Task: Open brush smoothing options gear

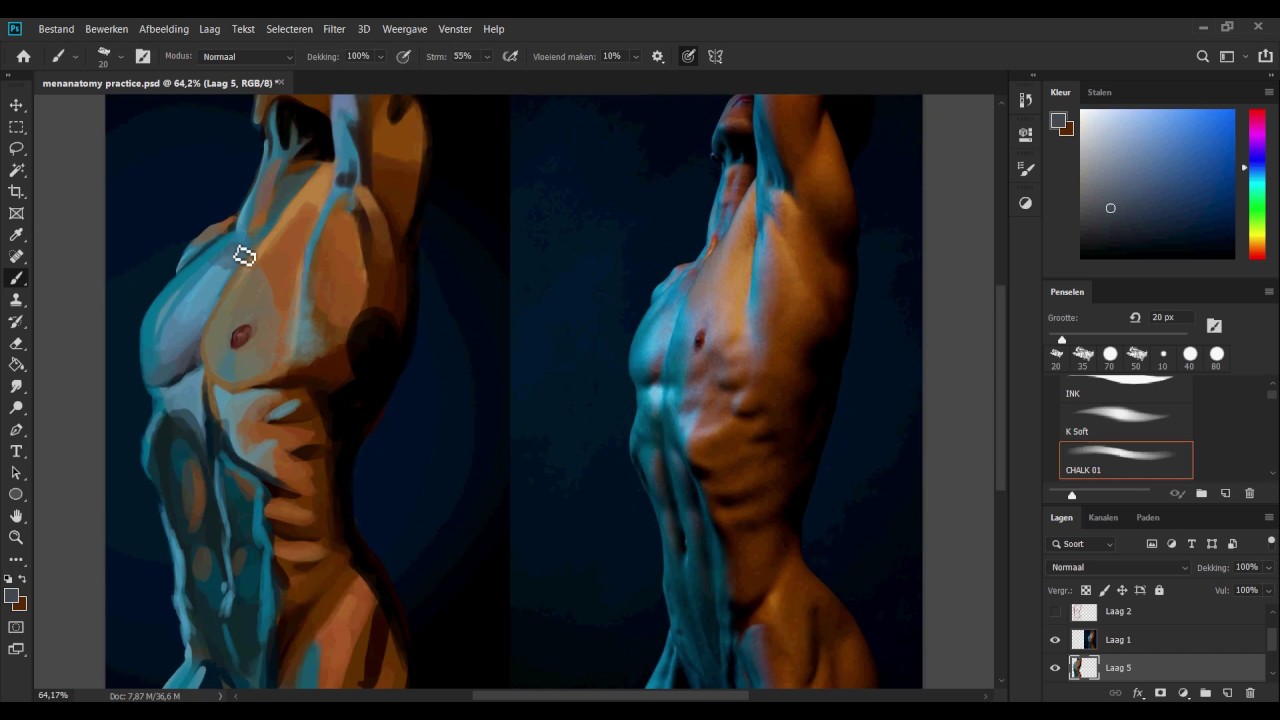Action: pos(658,57)
